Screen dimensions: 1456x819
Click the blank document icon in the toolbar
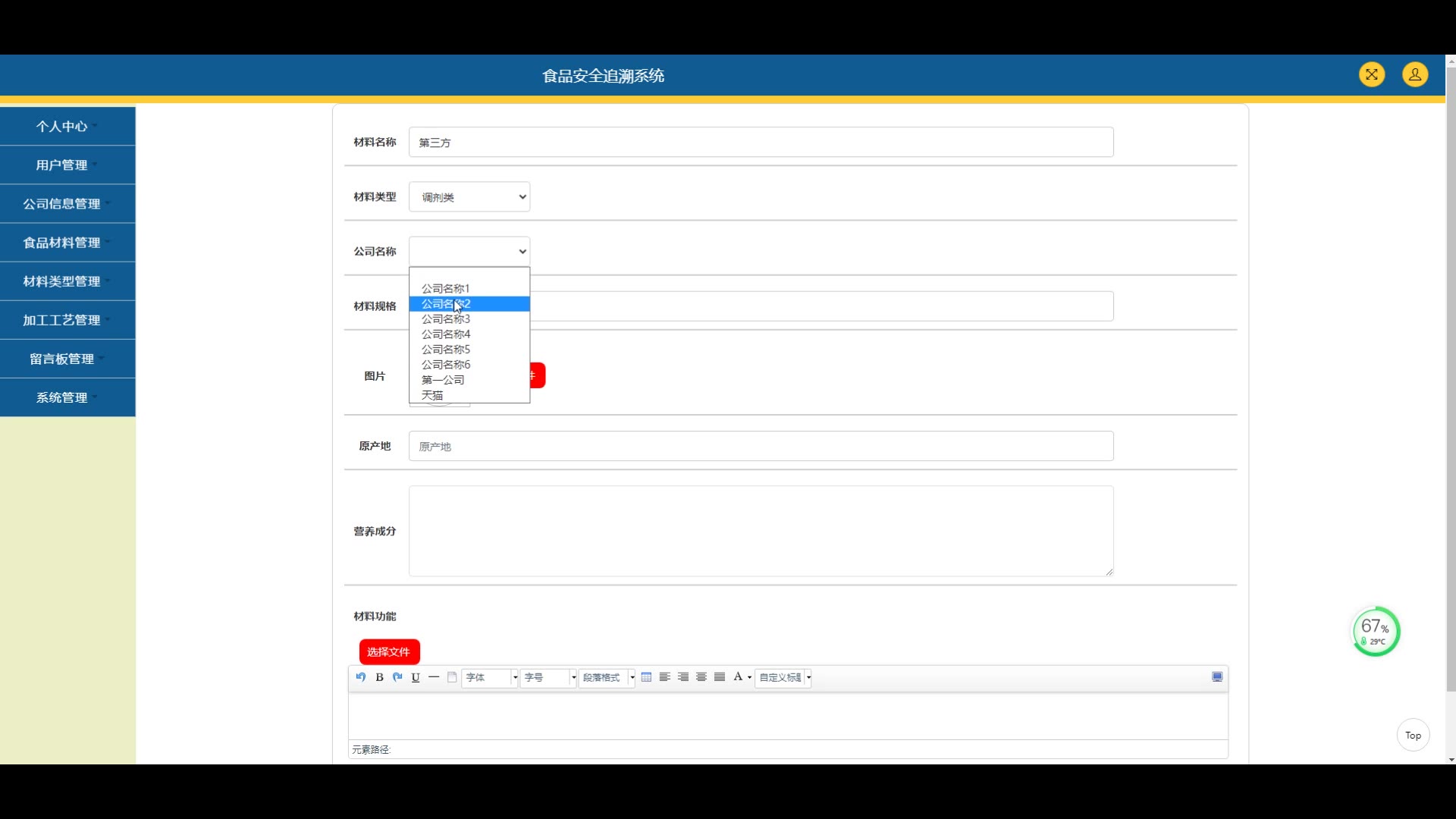coord(452,677)
